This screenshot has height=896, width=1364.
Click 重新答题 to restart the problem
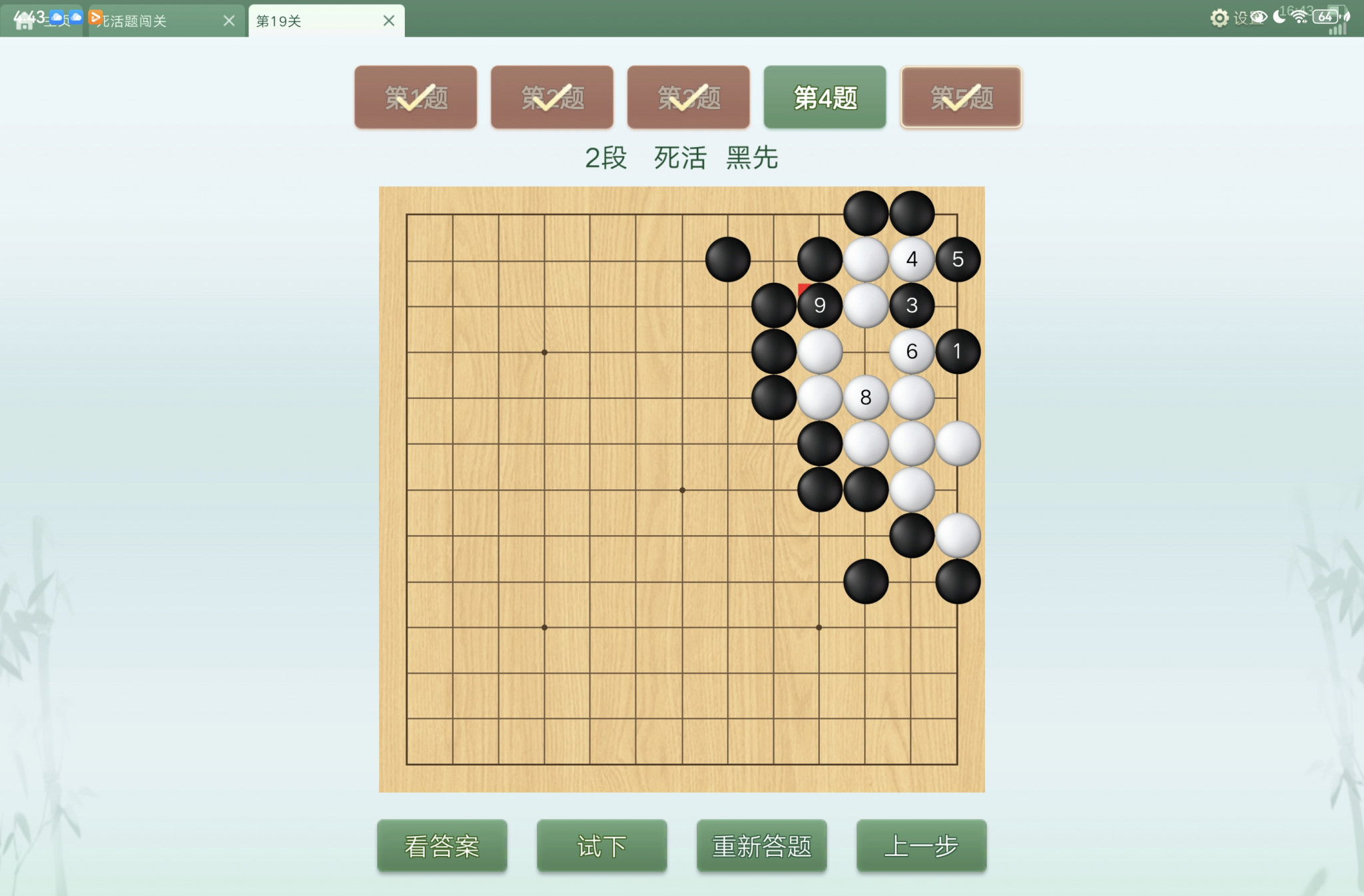(762, 845)
